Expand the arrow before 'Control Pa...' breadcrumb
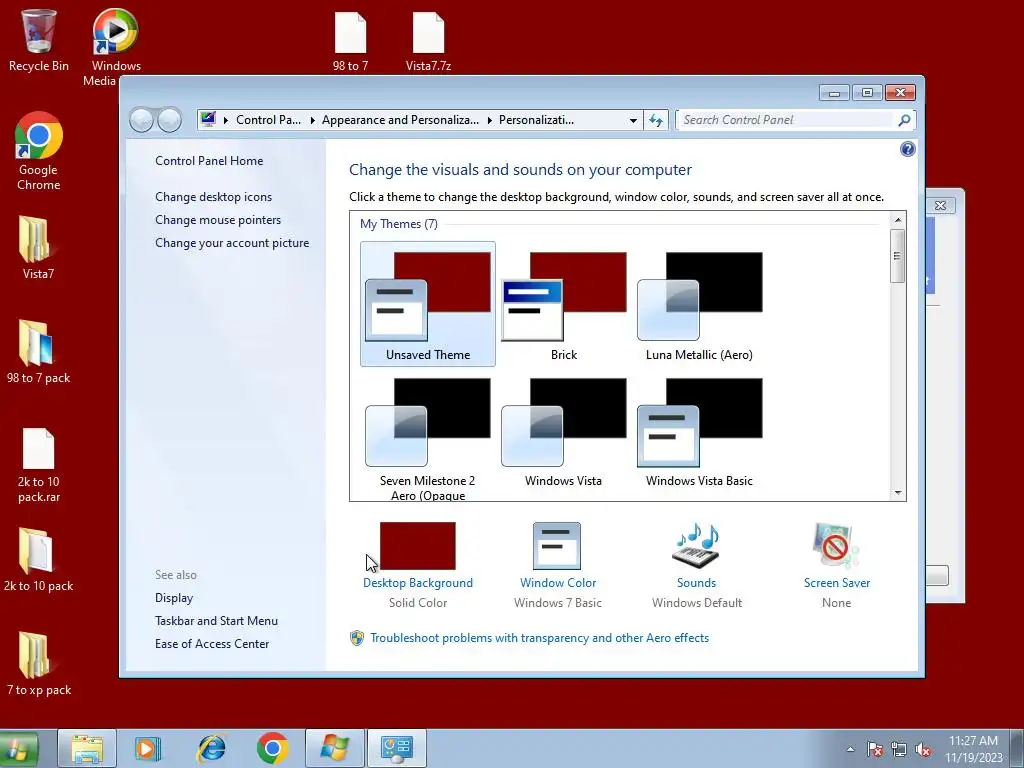 click(x=226, y=120)
